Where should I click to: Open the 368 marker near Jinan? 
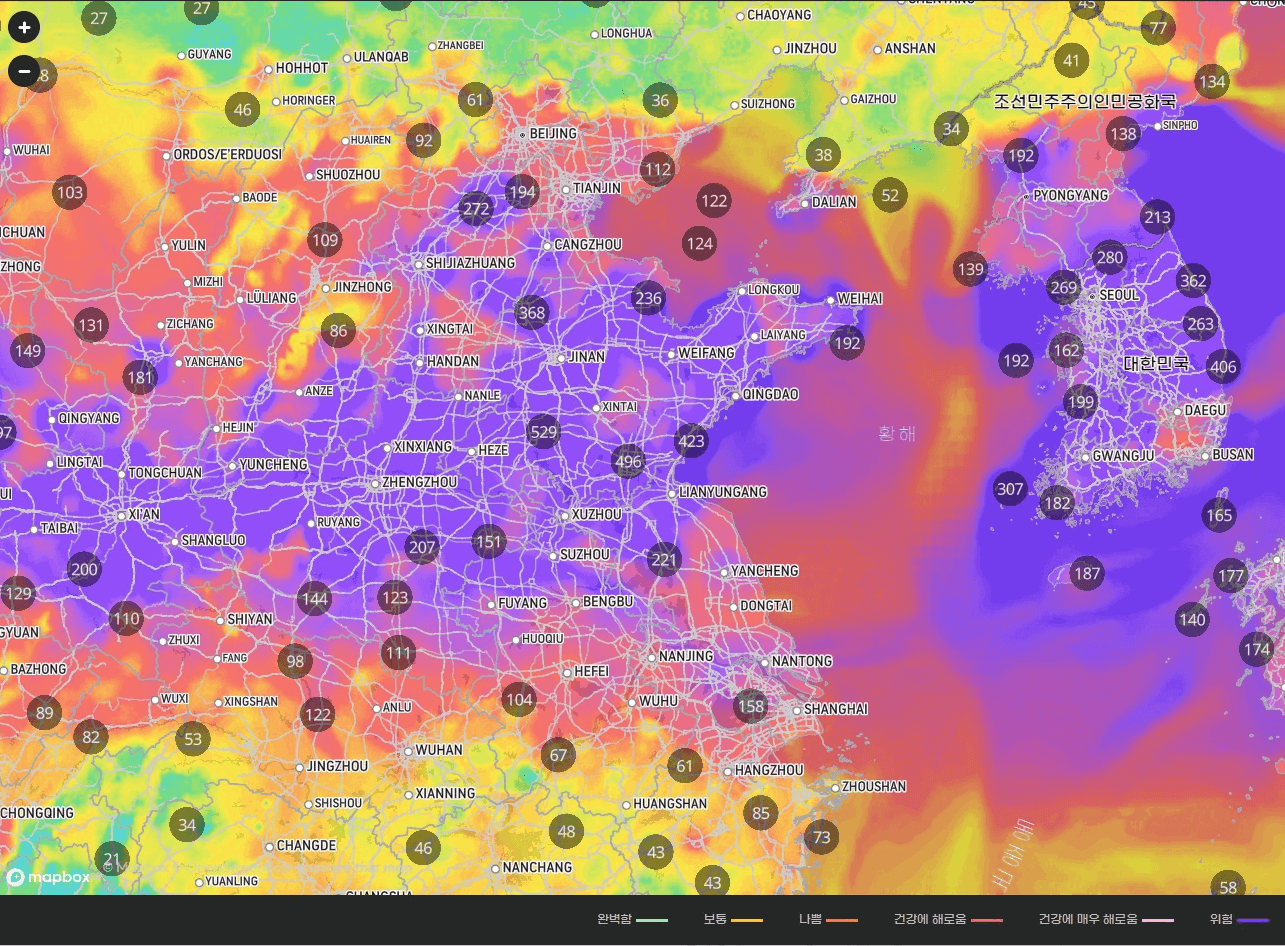[x=532, y=312]
